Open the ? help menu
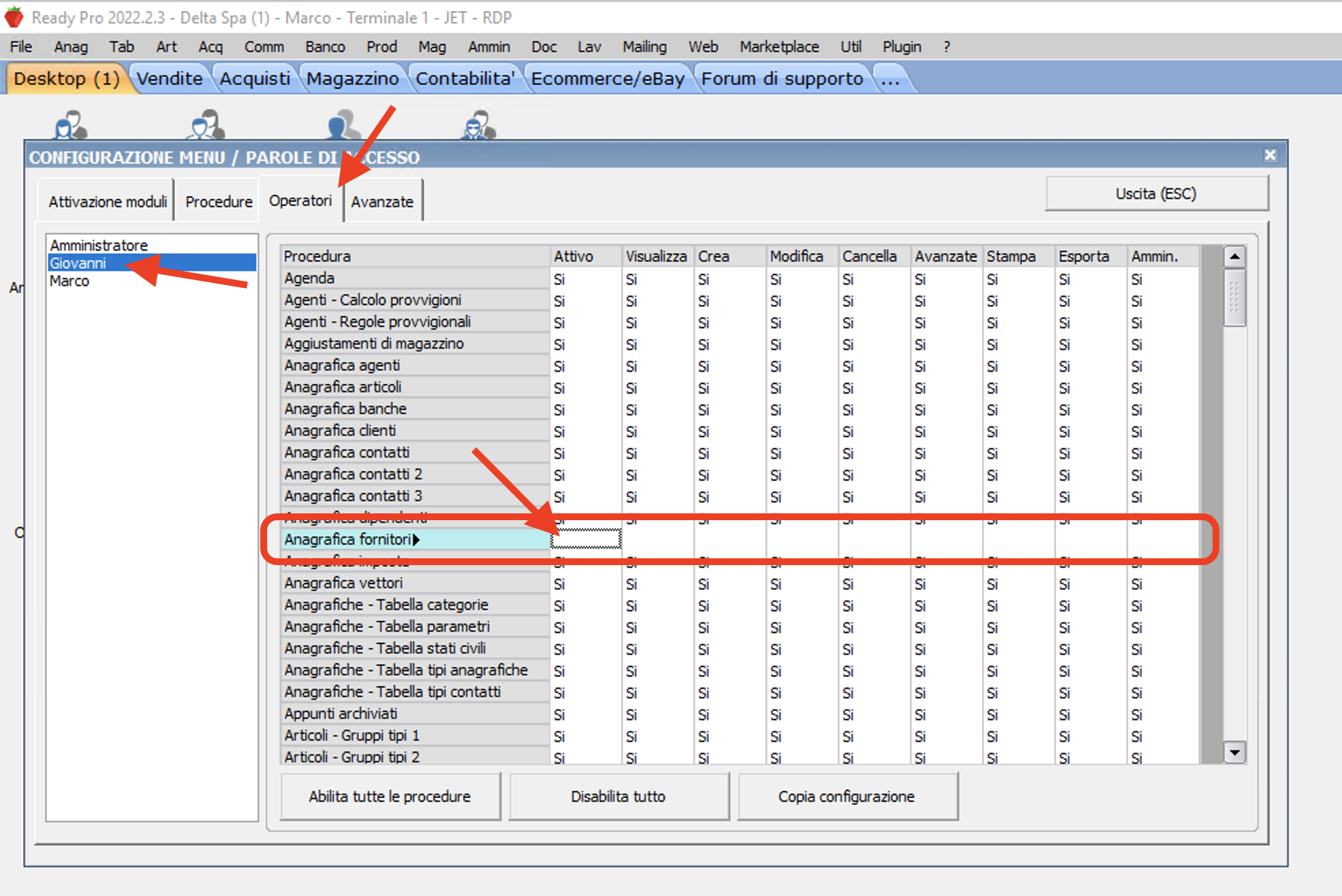 pos(946,46)
